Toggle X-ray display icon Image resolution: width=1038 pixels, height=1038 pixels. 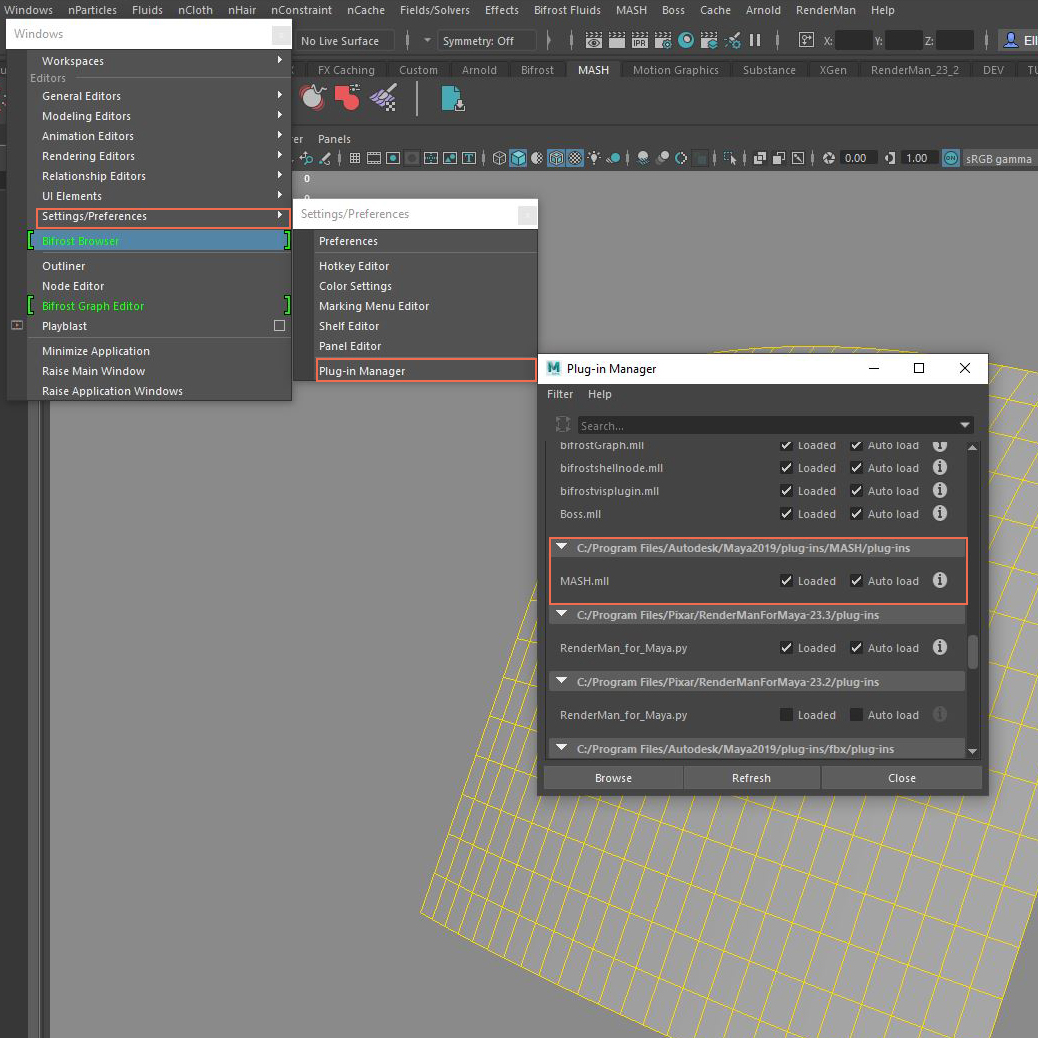[x=760, y=158]
